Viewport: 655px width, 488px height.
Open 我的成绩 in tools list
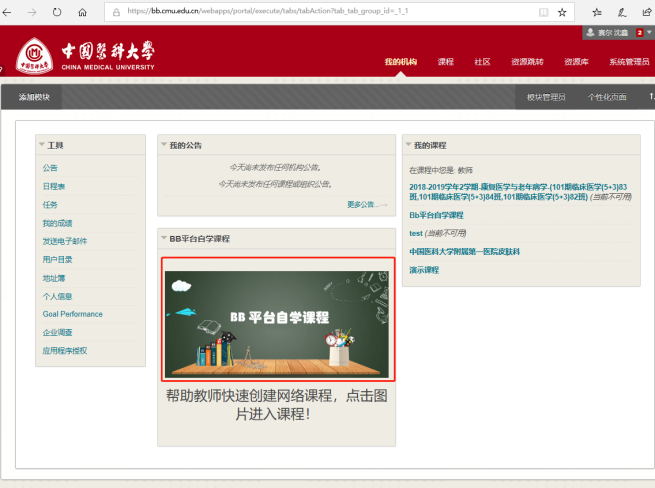click(x=57, y=223)
